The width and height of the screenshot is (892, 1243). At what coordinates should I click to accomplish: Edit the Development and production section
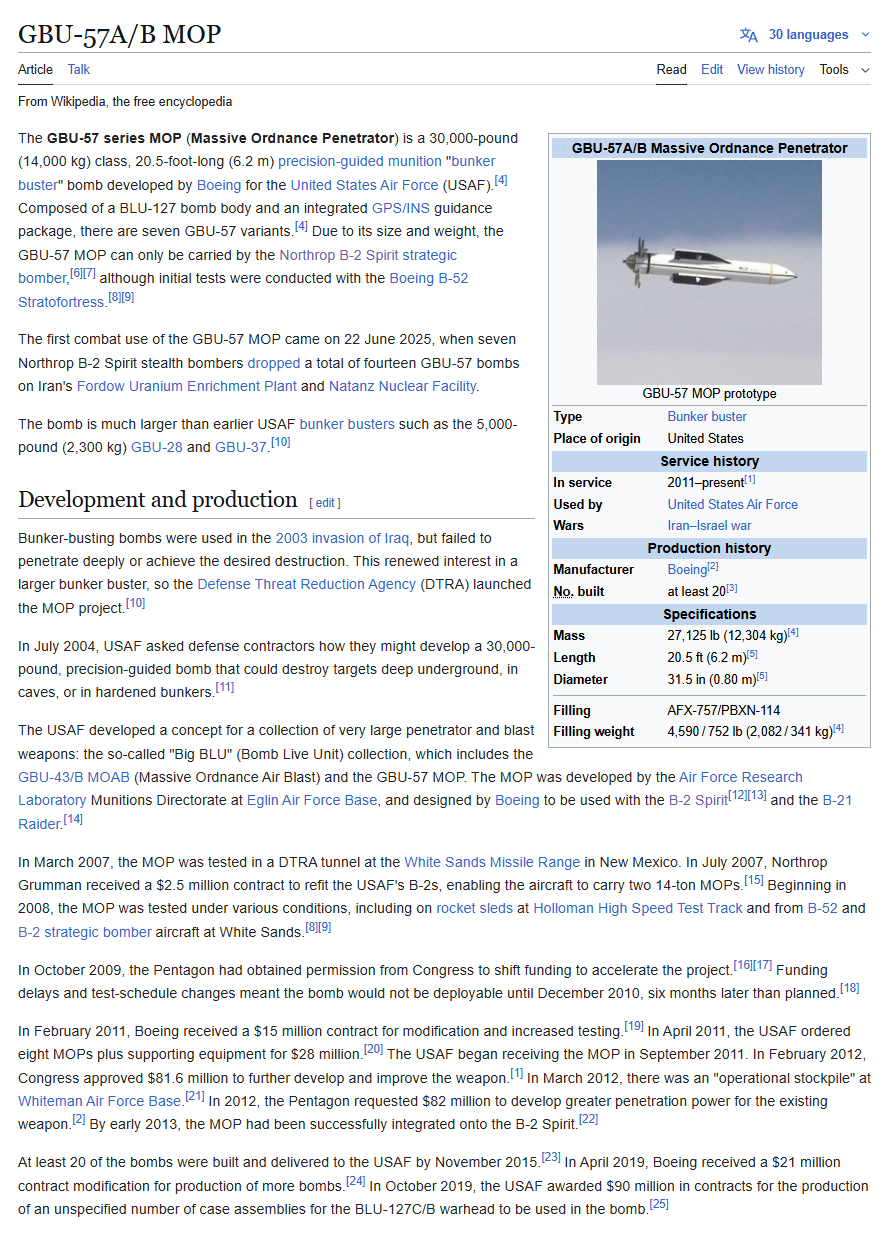click(326, 503)
